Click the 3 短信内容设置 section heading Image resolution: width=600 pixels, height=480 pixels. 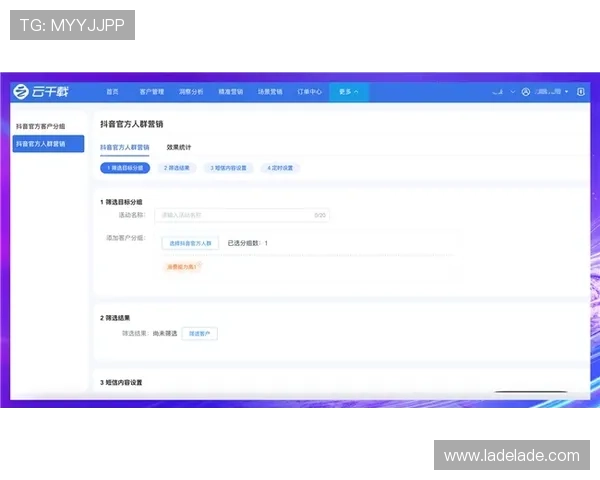tap(121, 382)
